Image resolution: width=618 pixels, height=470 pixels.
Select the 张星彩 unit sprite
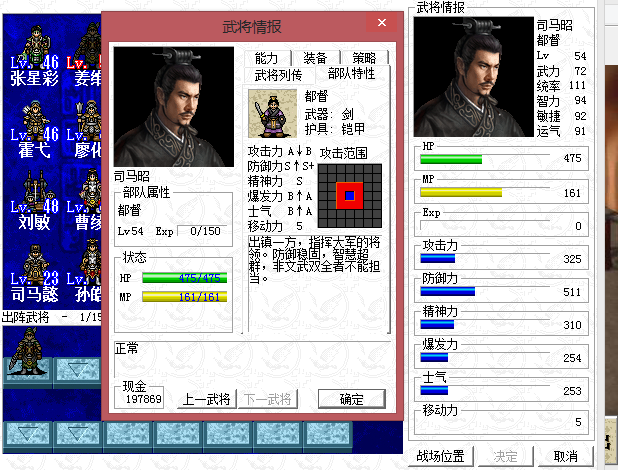pos(35,45)
